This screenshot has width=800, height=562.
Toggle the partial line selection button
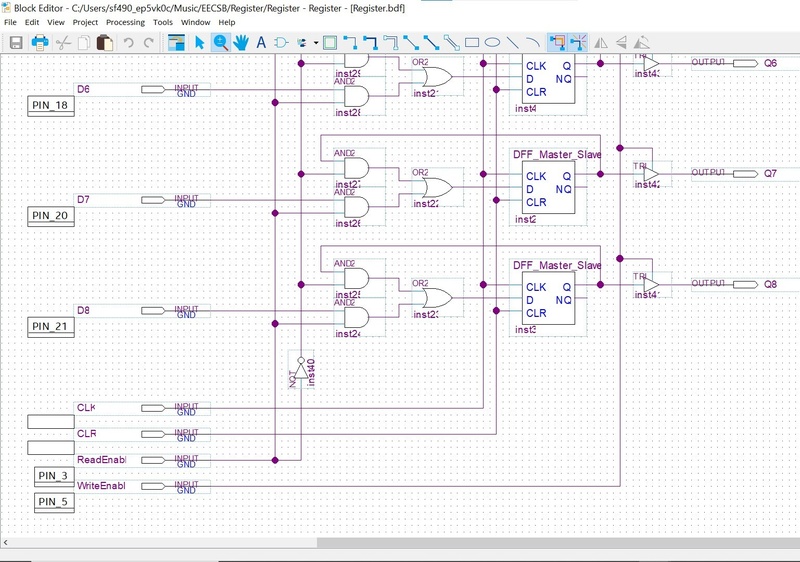578,43
